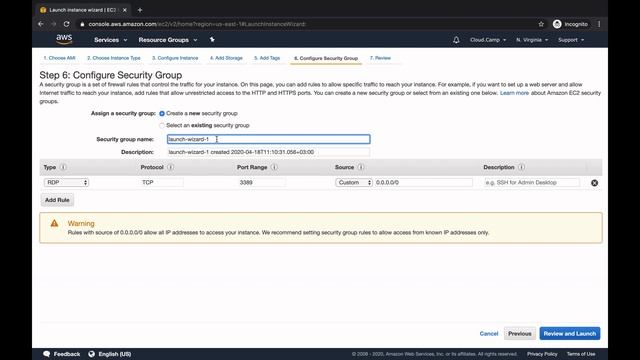Image resolution: width=640 pixels, height=360 pixels.
Task: Open the N. Virginia region menu
Action: tap(532, 40)
